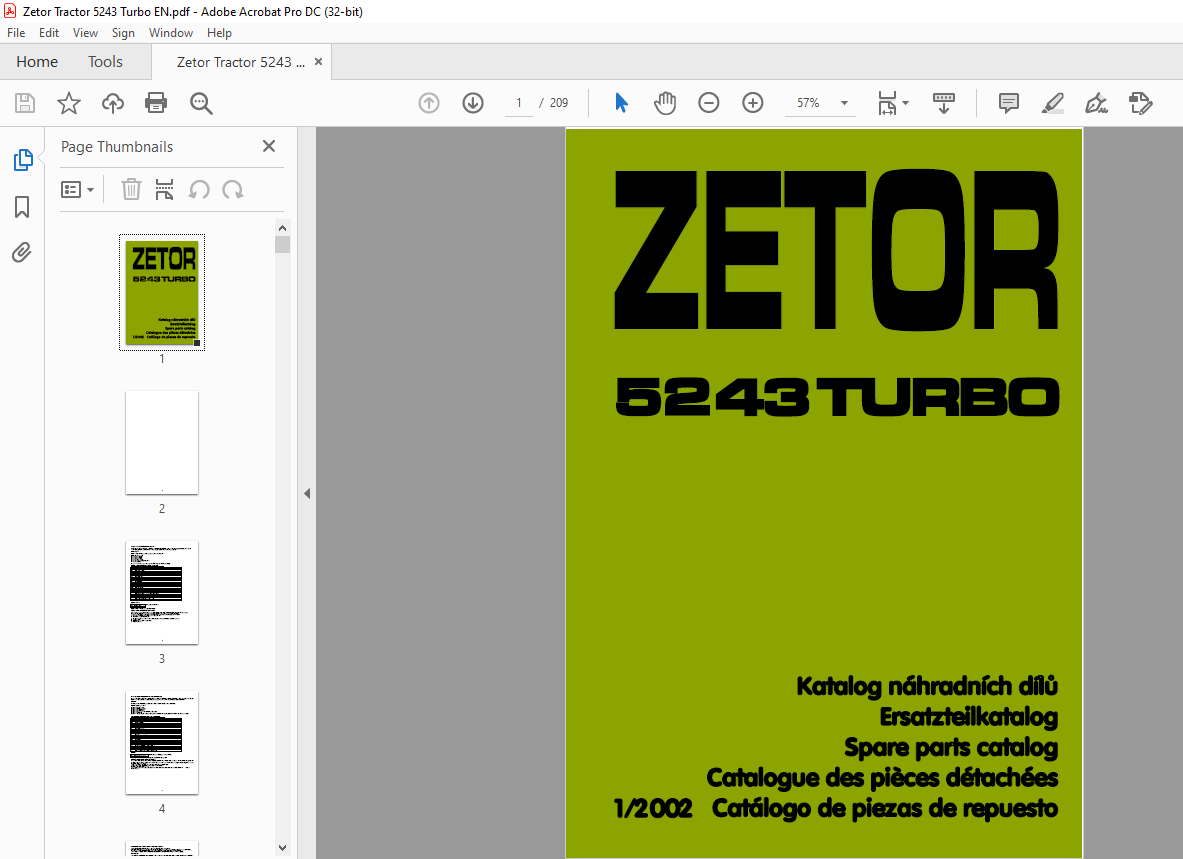Add a sticky note comment
The image size is (1183, 859).
pos(1009,103)
